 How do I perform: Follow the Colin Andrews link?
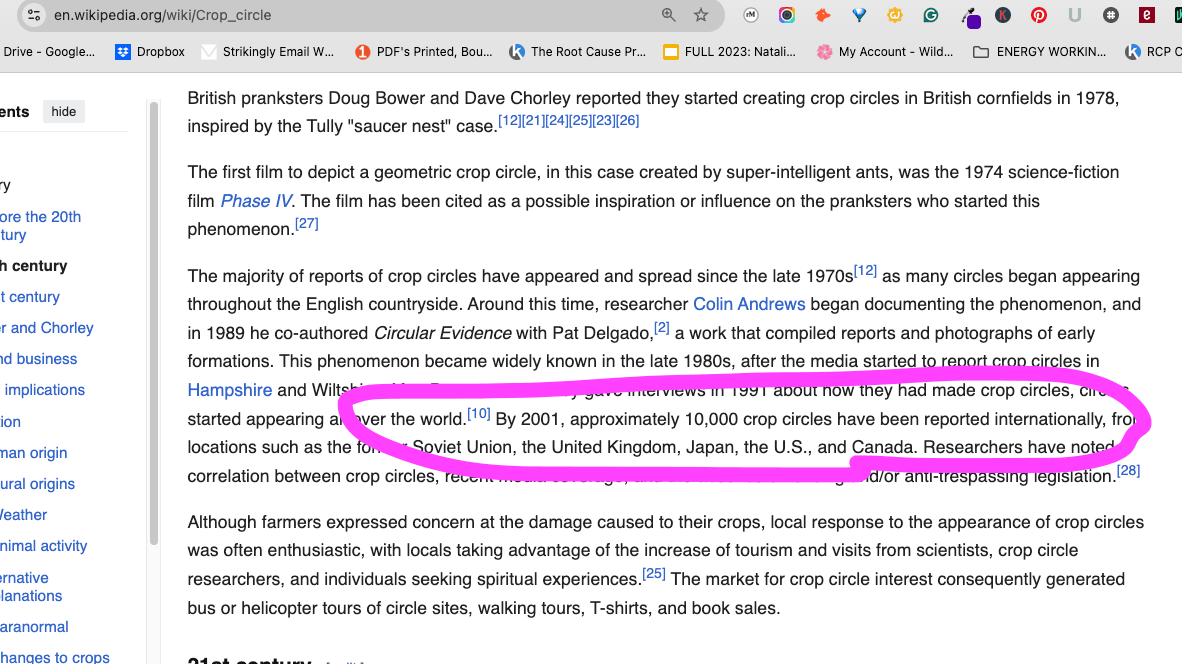[x=749, y=304]
